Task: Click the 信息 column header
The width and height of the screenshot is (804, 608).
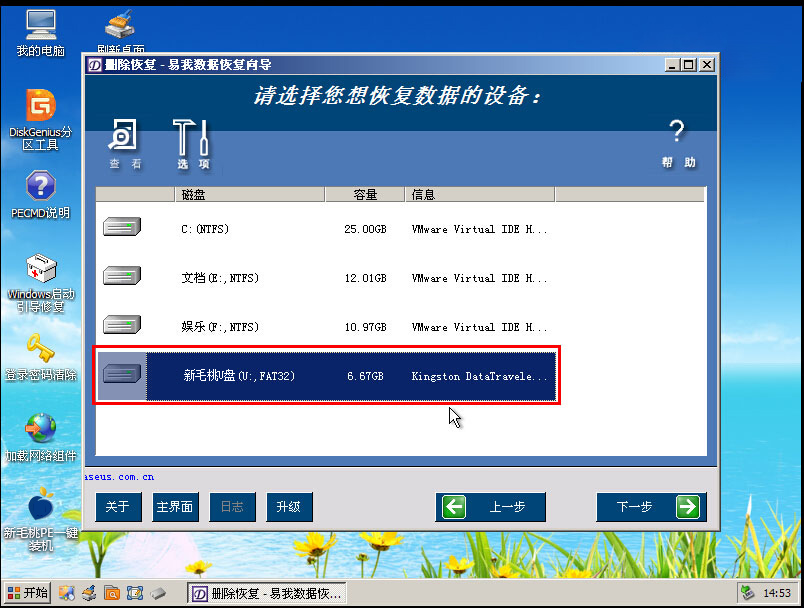Action: (480, 195)
